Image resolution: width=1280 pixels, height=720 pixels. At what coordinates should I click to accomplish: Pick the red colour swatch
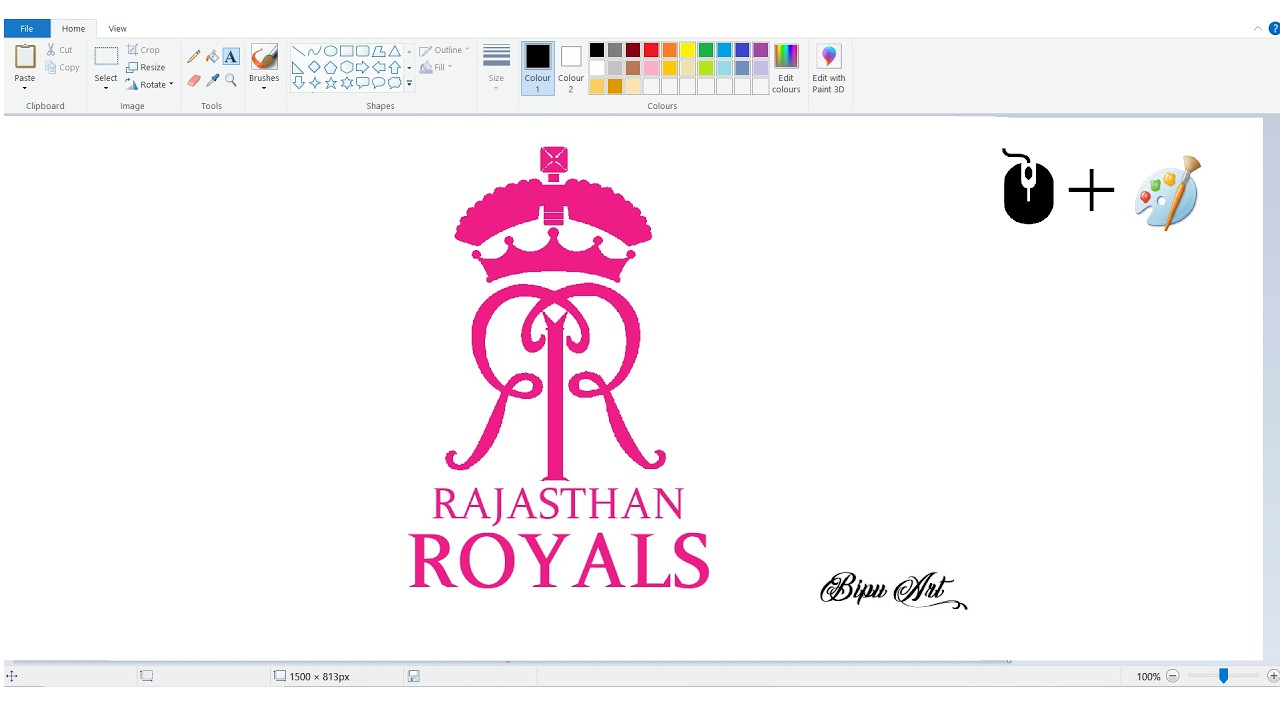(651, 50)
